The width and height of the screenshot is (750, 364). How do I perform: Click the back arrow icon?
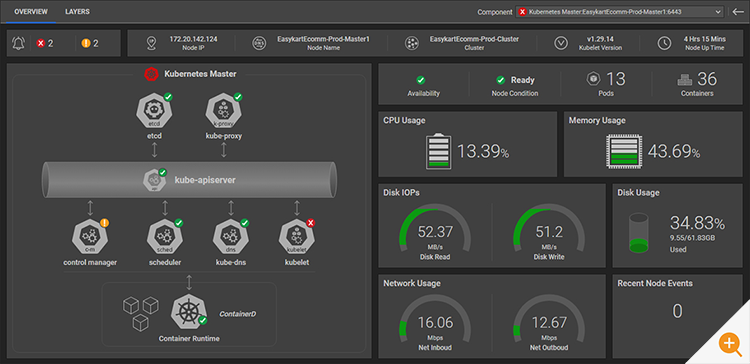point(738,12)
